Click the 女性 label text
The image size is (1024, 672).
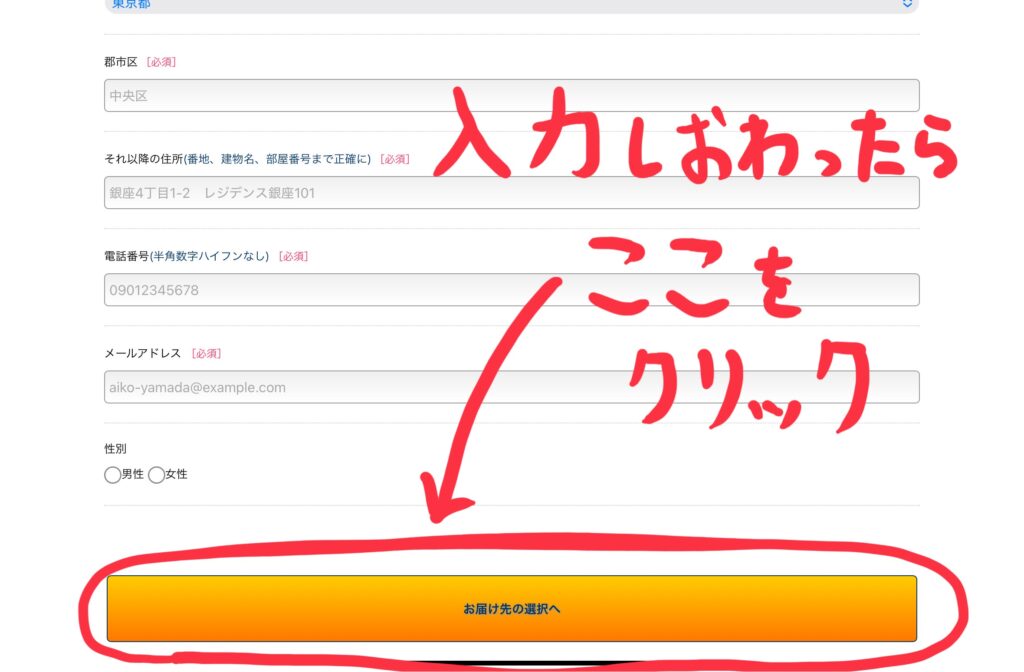[177, 475]
